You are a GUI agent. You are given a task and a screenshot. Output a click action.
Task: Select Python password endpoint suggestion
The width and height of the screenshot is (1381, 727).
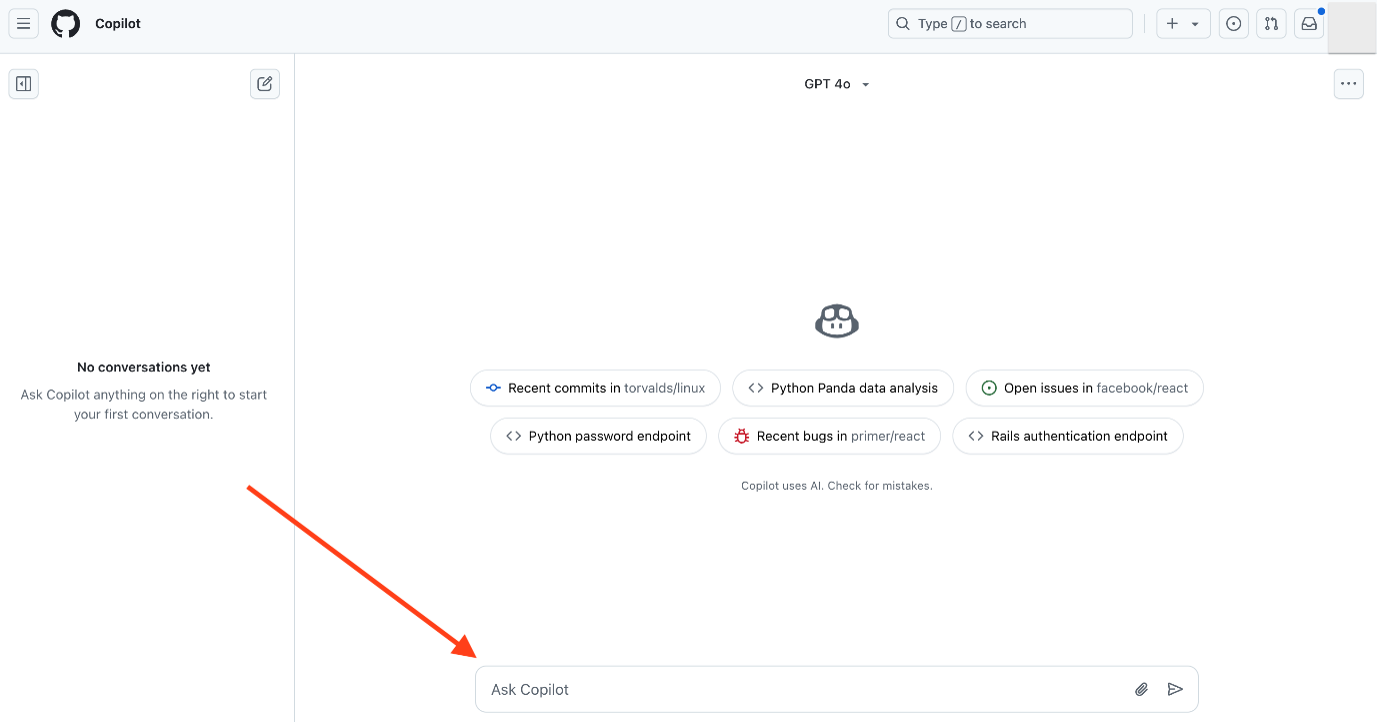pyautogui.click(x=598, y=436)
